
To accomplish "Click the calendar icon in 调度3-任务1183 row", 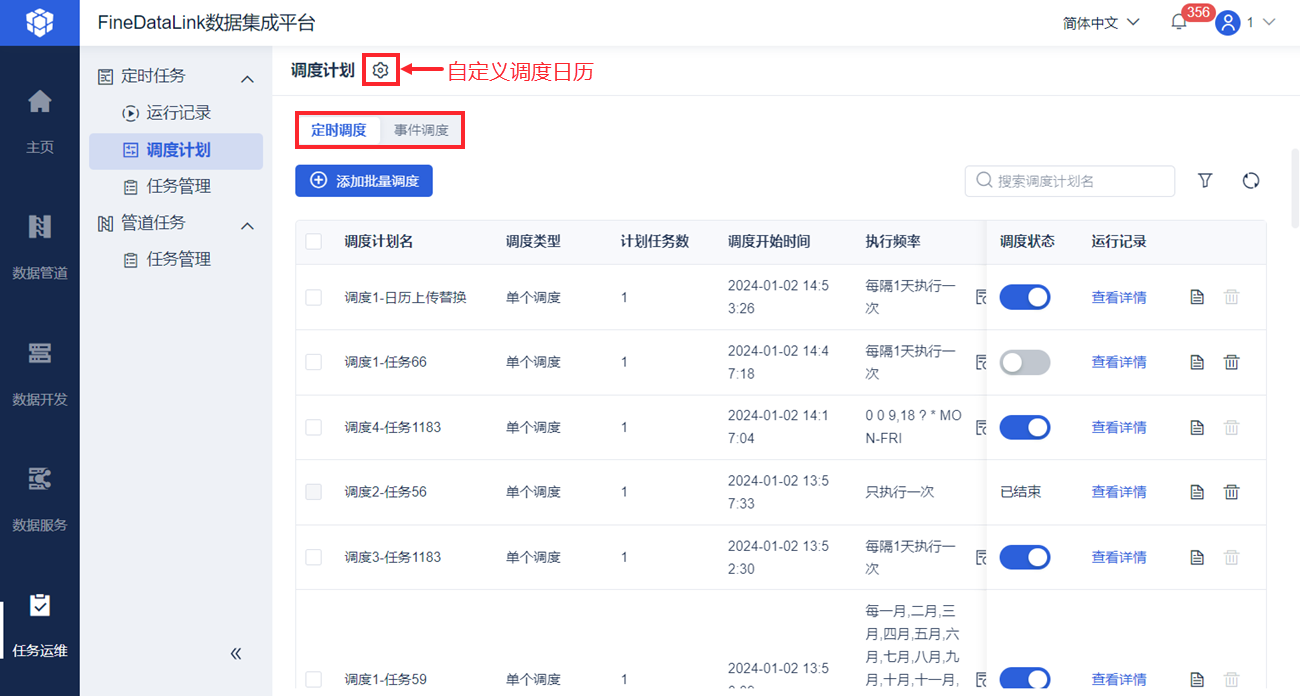I will pyautogui.click(x=980, y=557).
